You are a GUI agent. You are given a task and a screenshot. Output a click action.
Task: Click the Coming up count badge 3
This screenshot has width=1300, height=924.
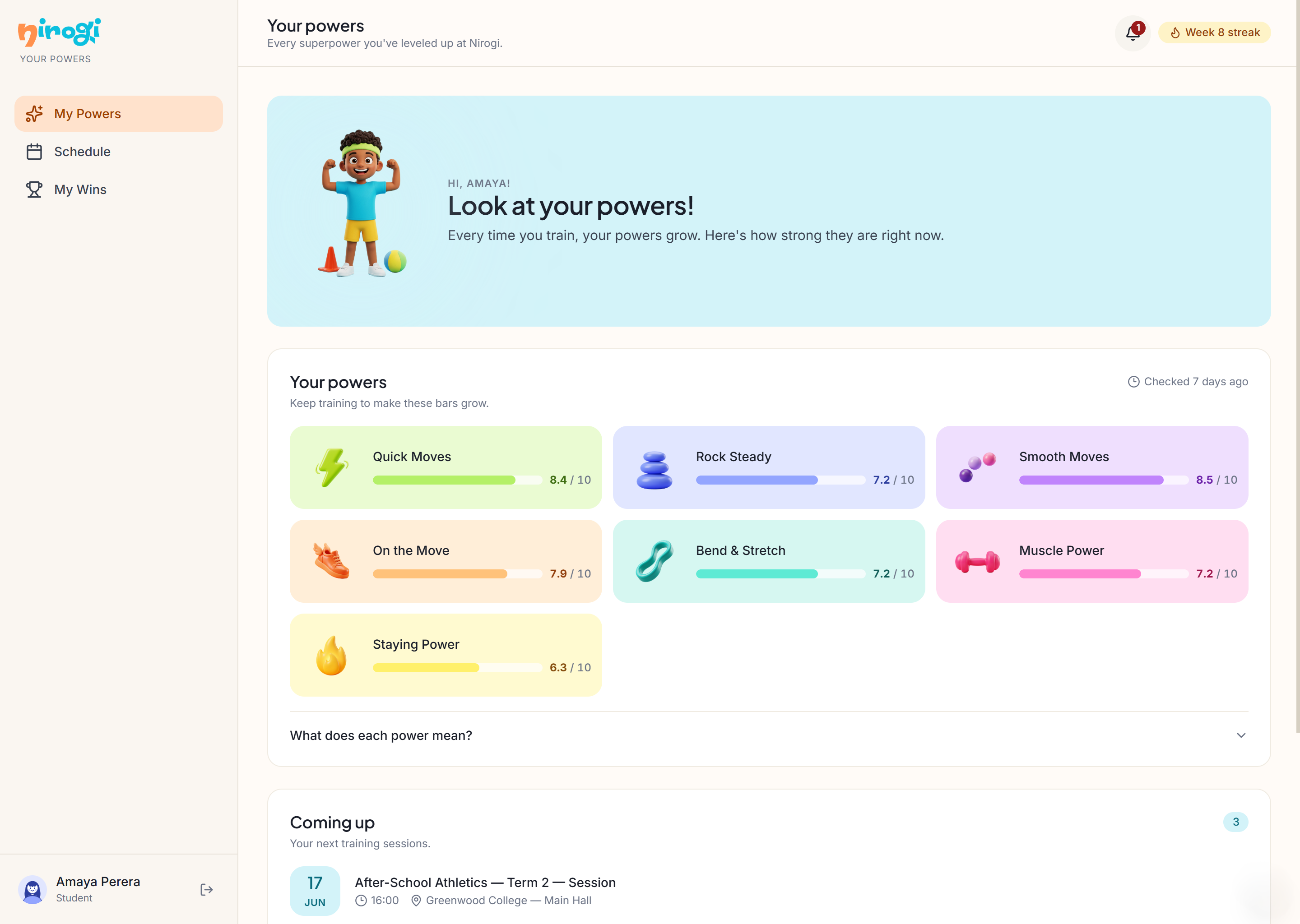(1235, 822)
